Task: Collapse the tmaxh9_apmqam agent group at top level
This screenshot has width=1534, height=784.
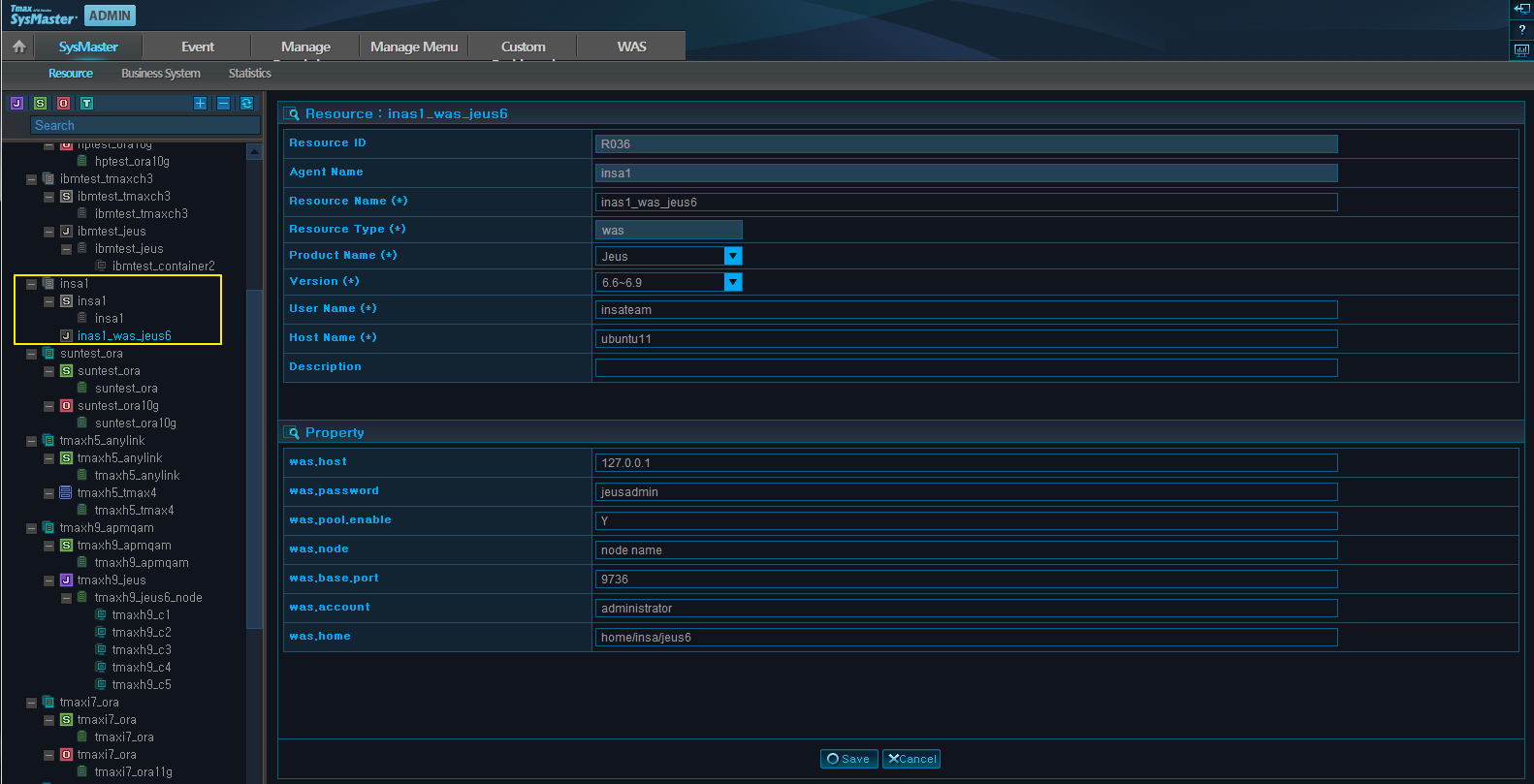Action: (x=31, y=528)
